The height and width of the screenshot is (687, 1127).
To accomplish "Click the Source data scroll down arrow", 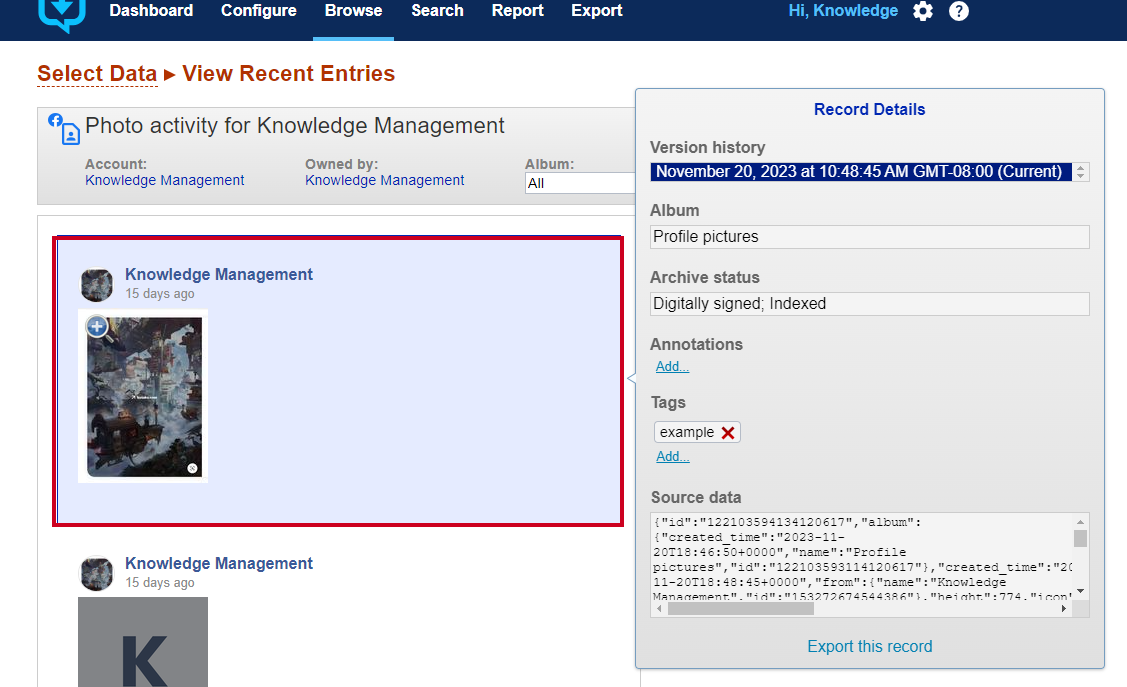I will pos(1080,592).
